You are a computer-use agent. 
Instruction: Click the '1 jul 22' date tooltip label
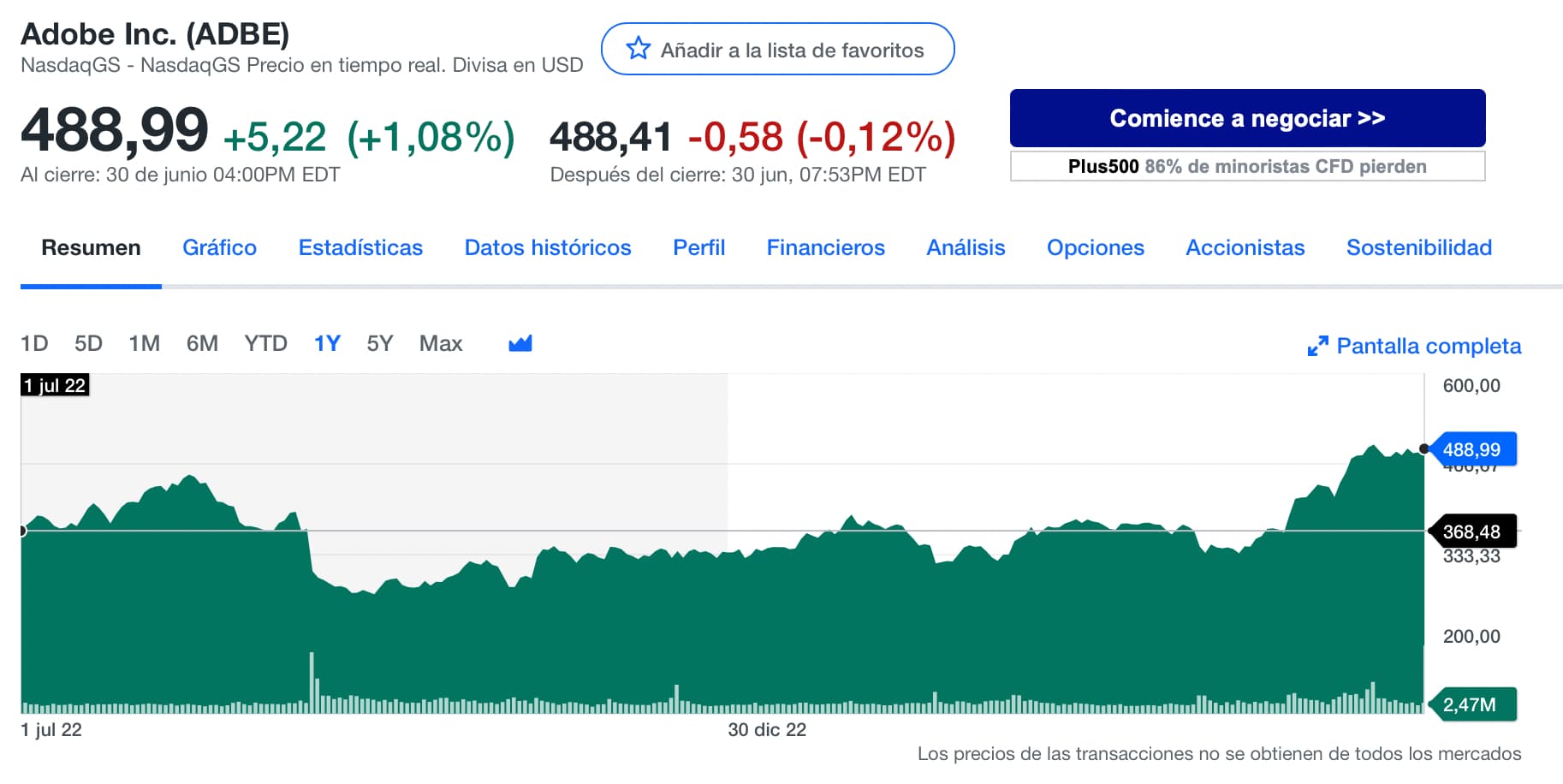(x=55, y=385)
